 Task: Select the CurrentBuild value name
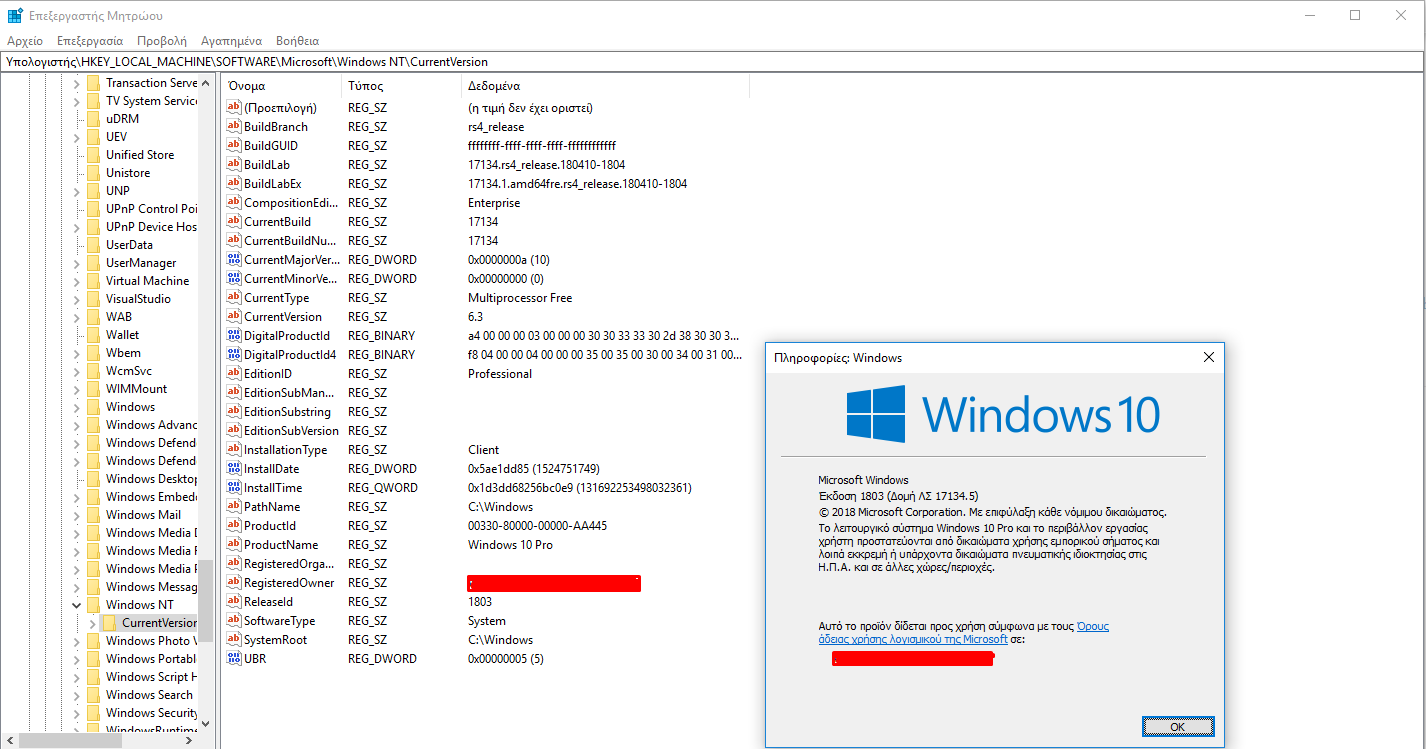[277, 222]
